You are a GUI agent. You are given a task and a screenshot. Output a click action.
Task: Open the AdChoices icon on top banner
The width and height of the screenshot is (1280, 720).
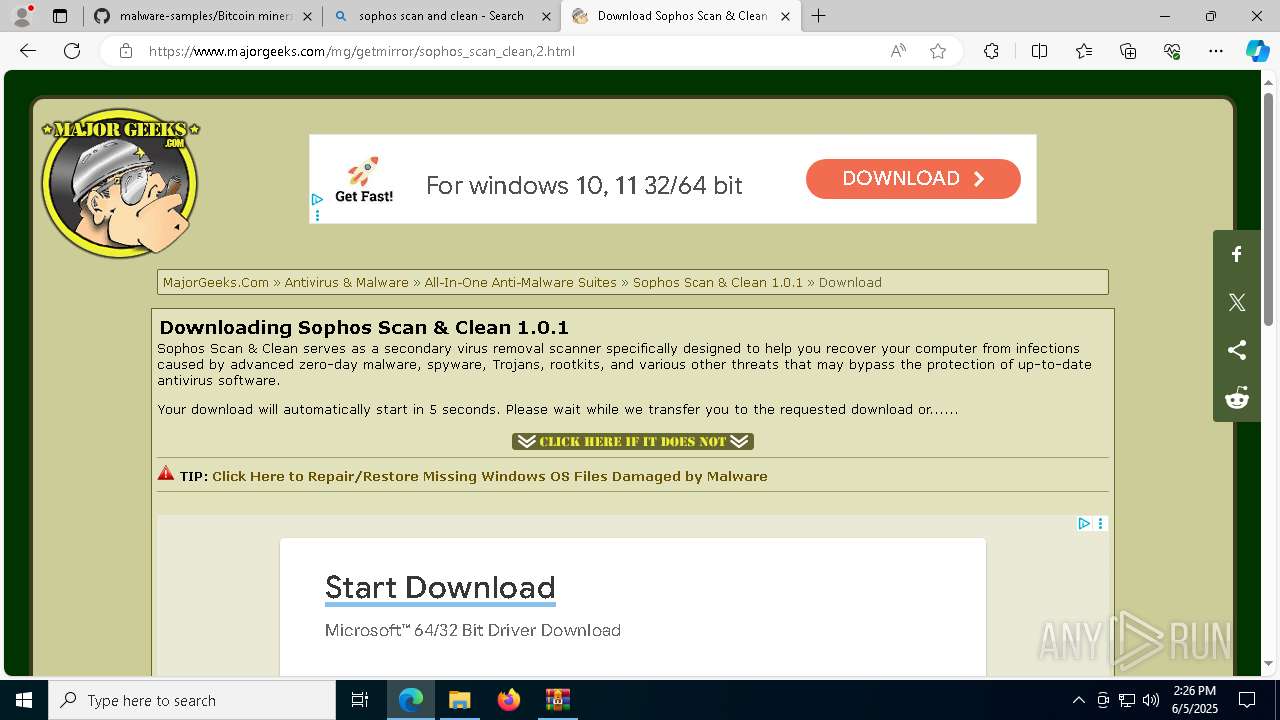point(317,199)
